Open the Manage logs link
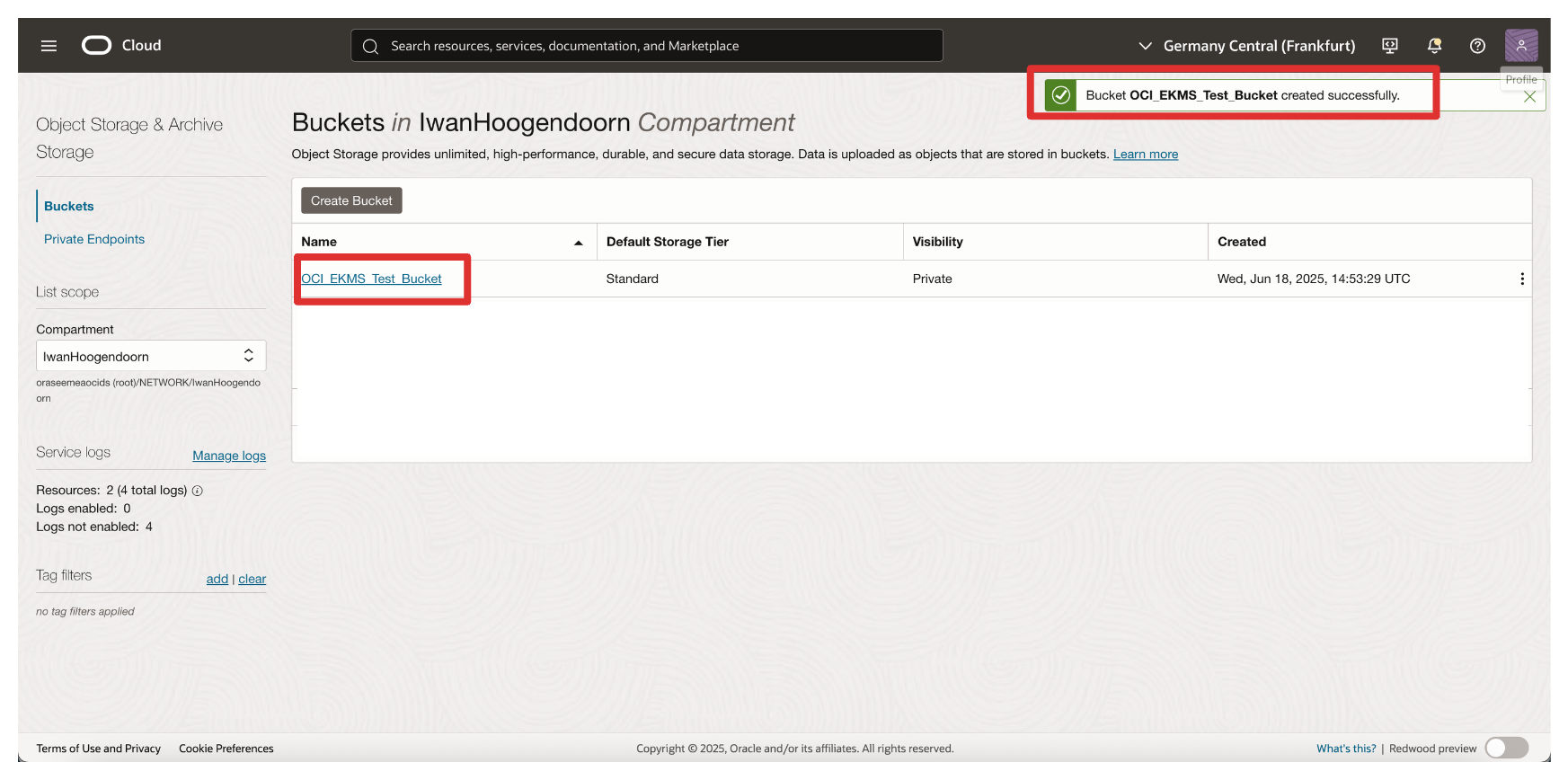The height and width of the screenshot is (780, 1568). pos(229,456)
